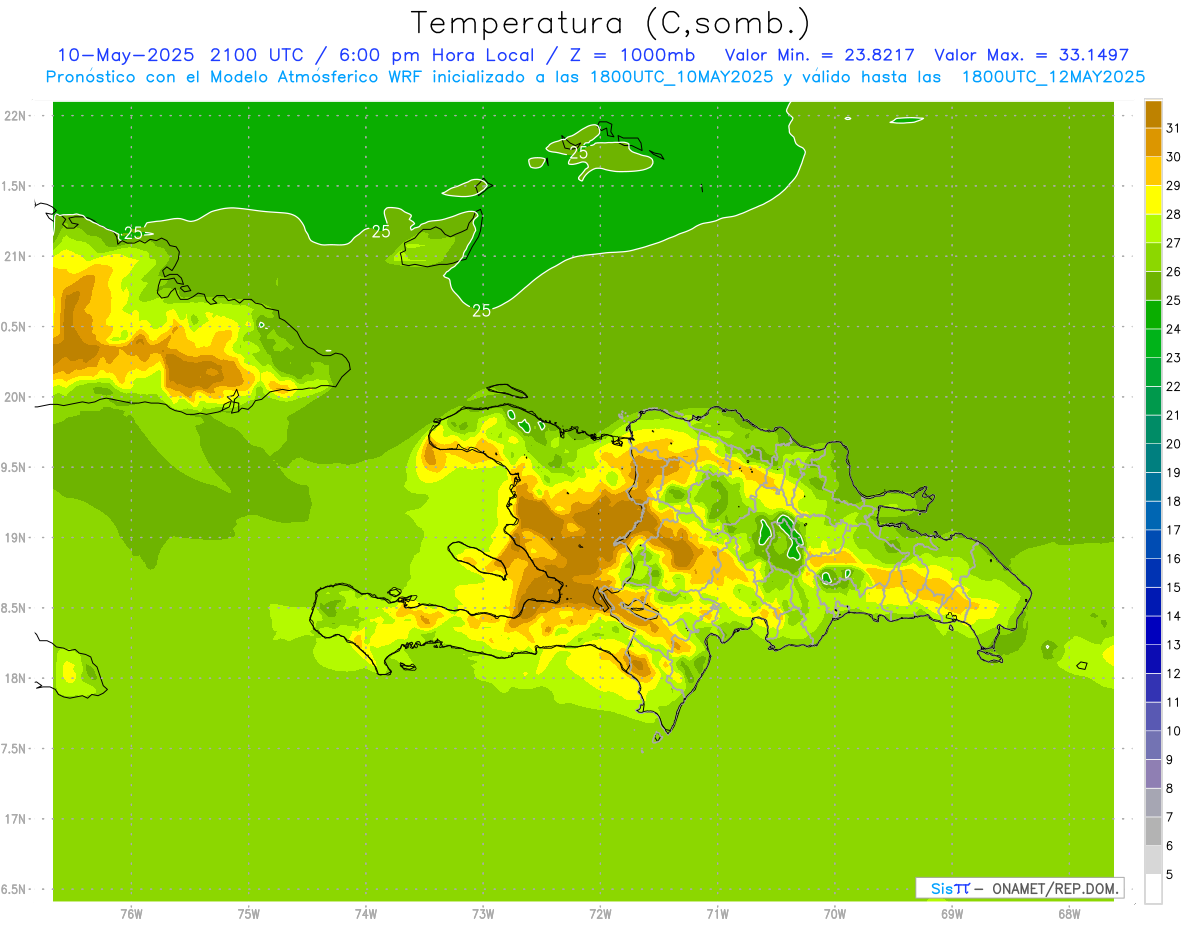The height and width of the screenshot is (927, 1200).
Task: Select "Valor Max. = 33.1497" in the header
Action: [x=1031, y=55]
